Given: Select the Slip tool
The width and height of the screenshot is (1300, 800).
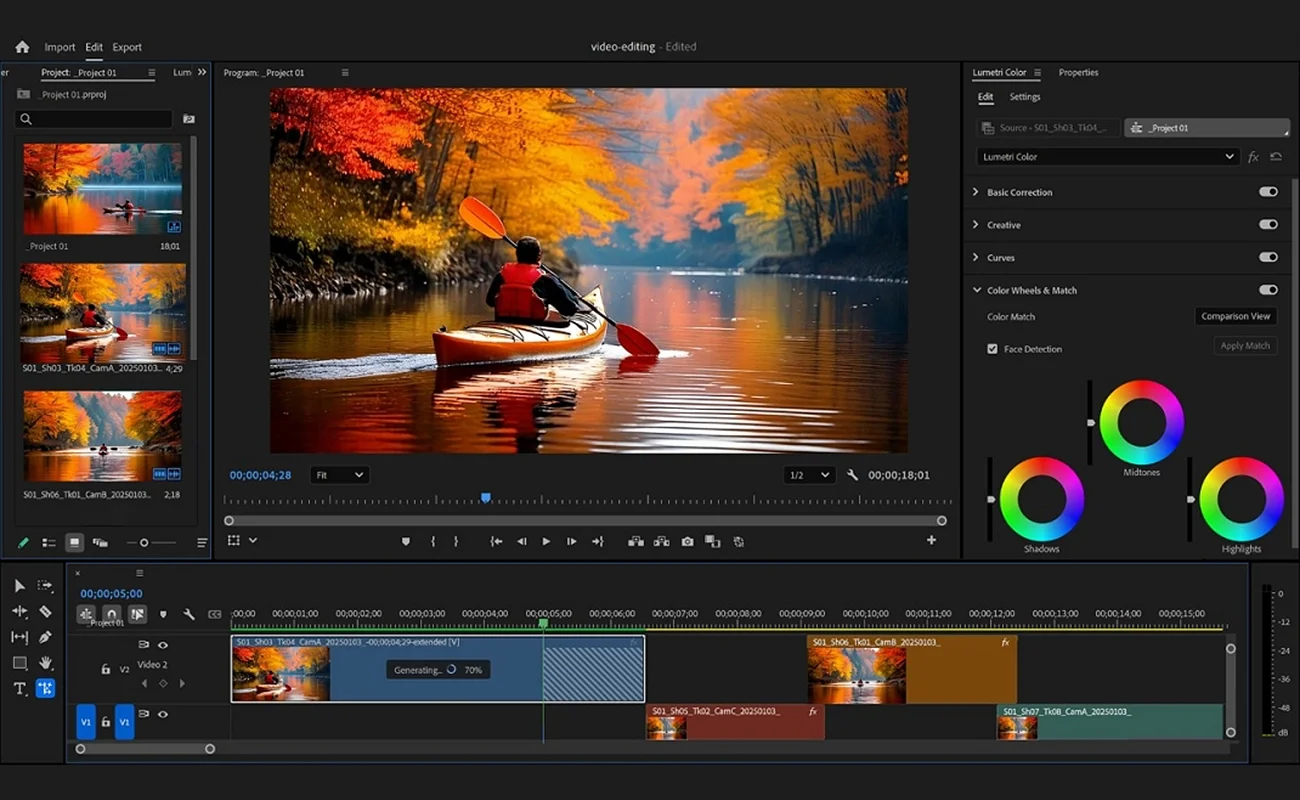Looking at the screenshot, I should click(19, 637).
